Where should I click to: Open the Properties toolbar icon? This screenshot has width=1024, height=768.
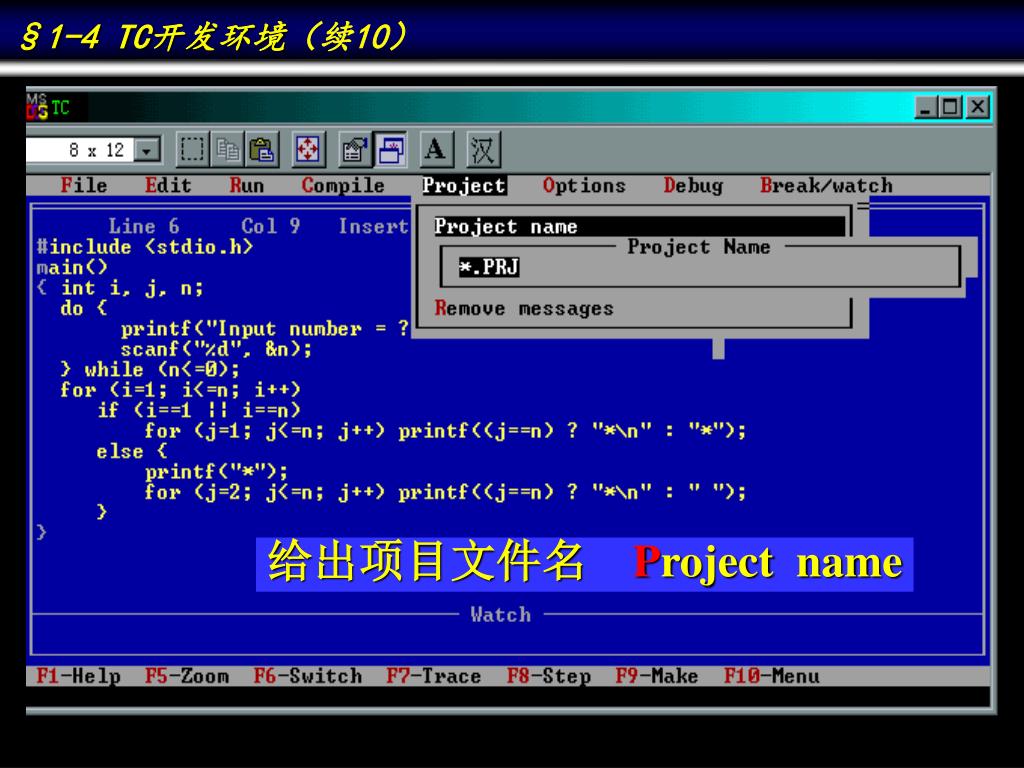355,150
